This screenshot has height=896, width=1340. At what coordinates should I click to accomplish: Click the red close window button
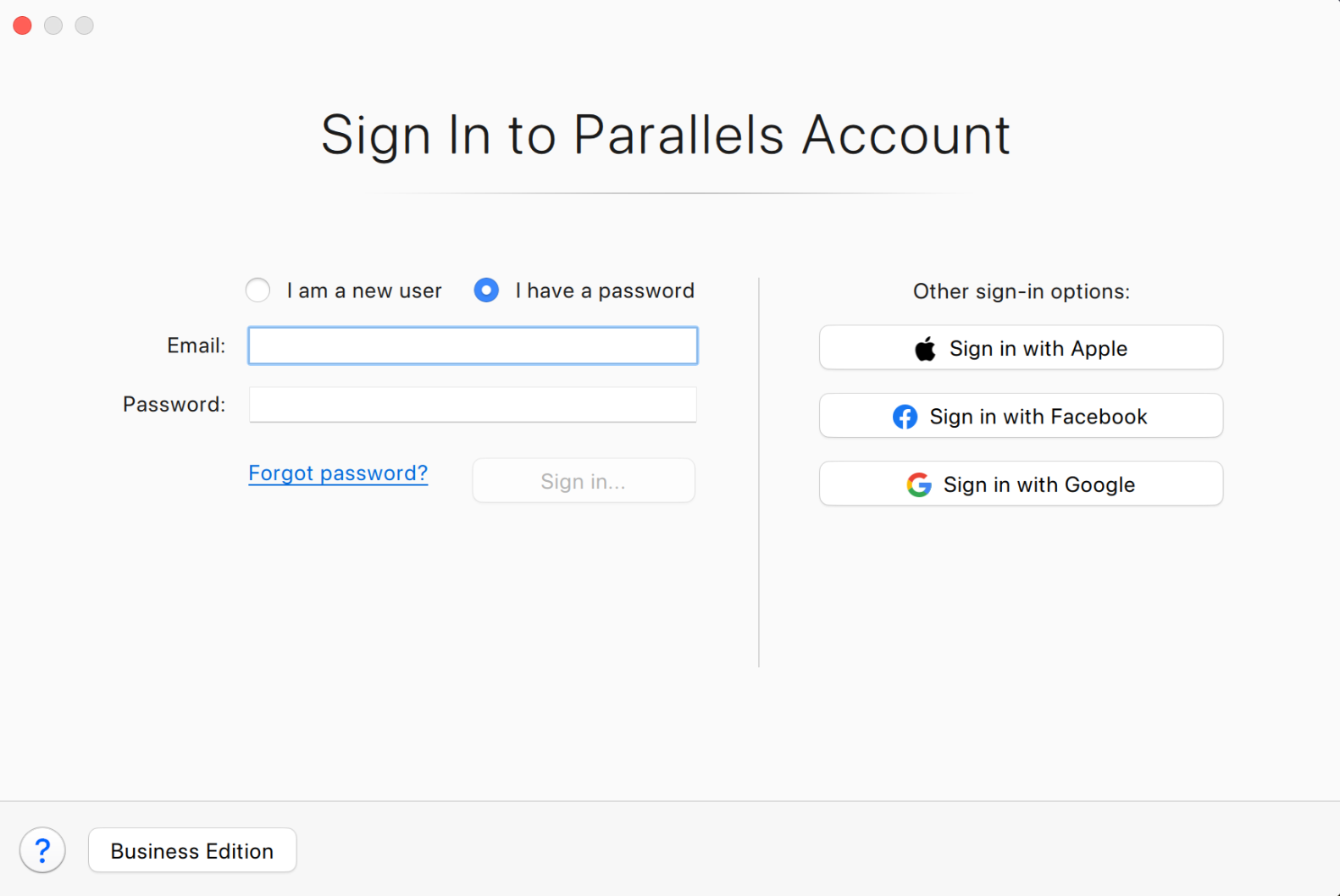(x=22, y=25)
